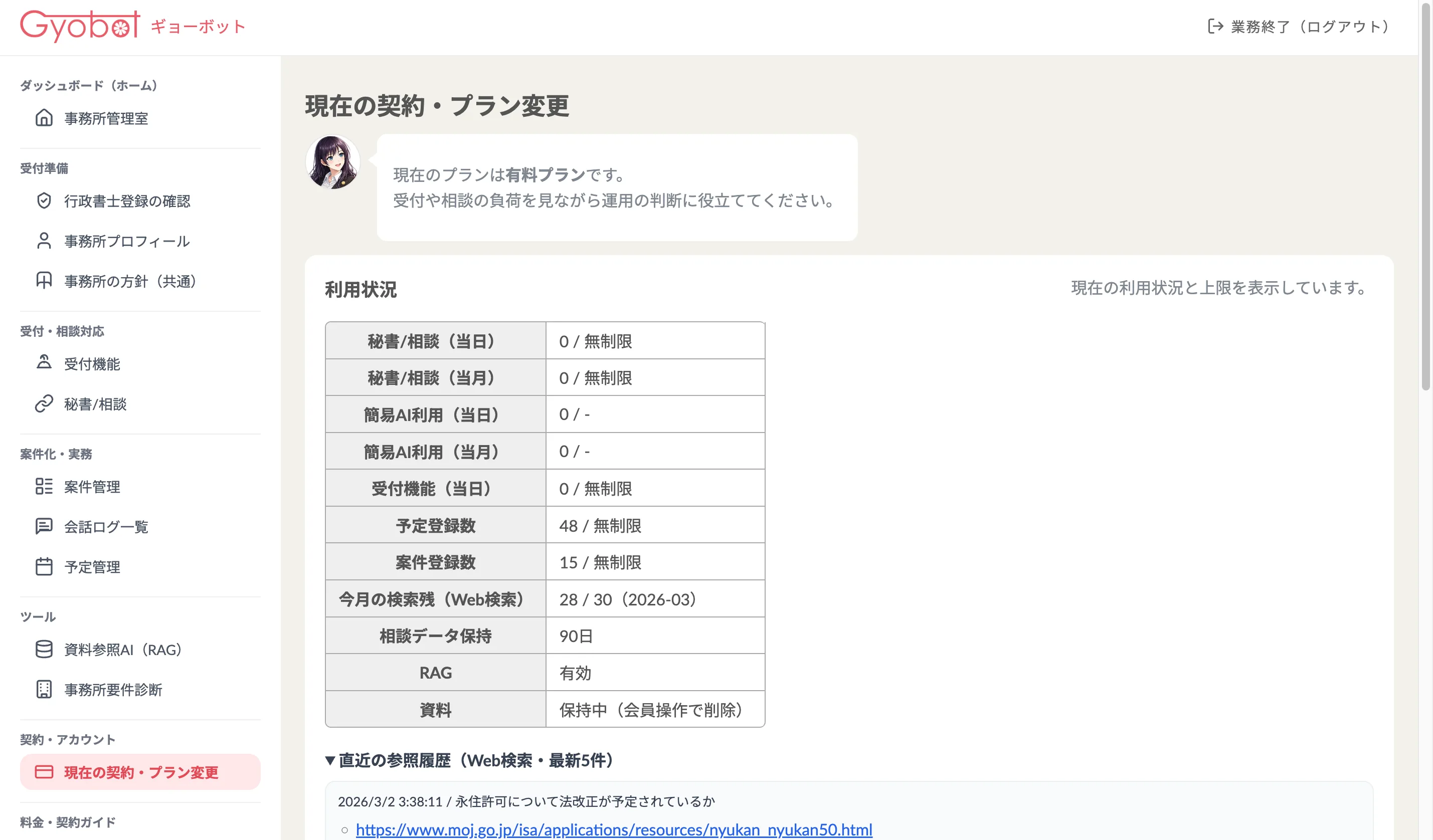Screen dimensions: 1433x840
Task: Click the database icon for 資料参照AI
Action: 44,649
